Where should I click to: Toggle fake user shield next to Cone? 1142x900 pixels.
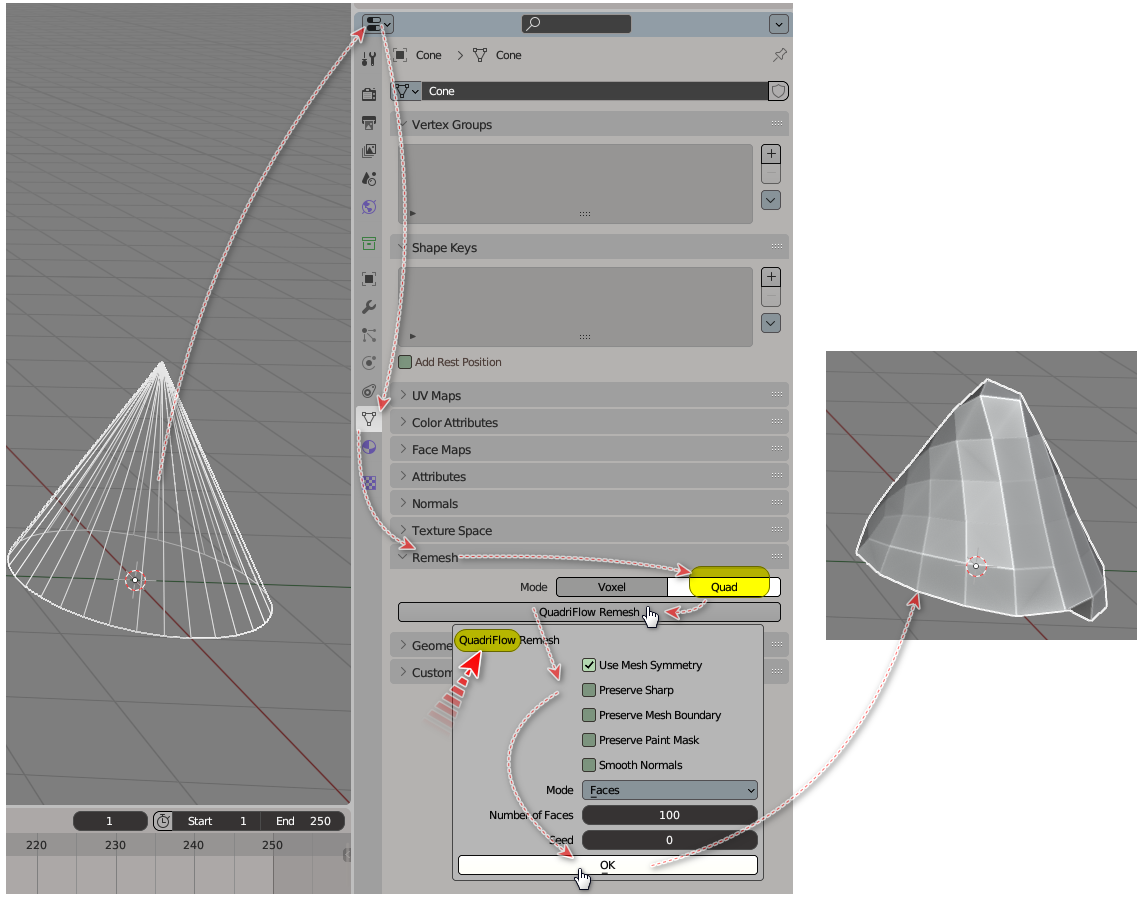pyautogui.click(x=778, y=91)
